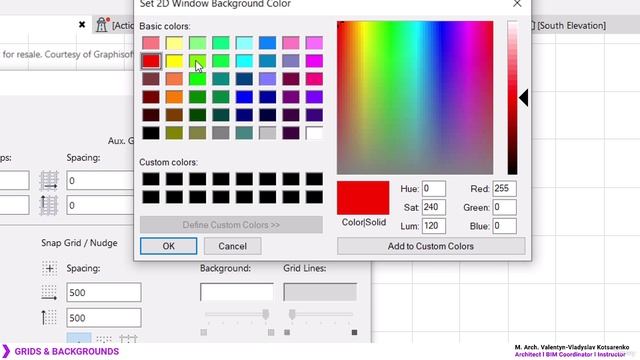Select the white swatch ending the last Basic row
Image resolution: width=640 pixels, height=360 pixels.
pos(314,133)
